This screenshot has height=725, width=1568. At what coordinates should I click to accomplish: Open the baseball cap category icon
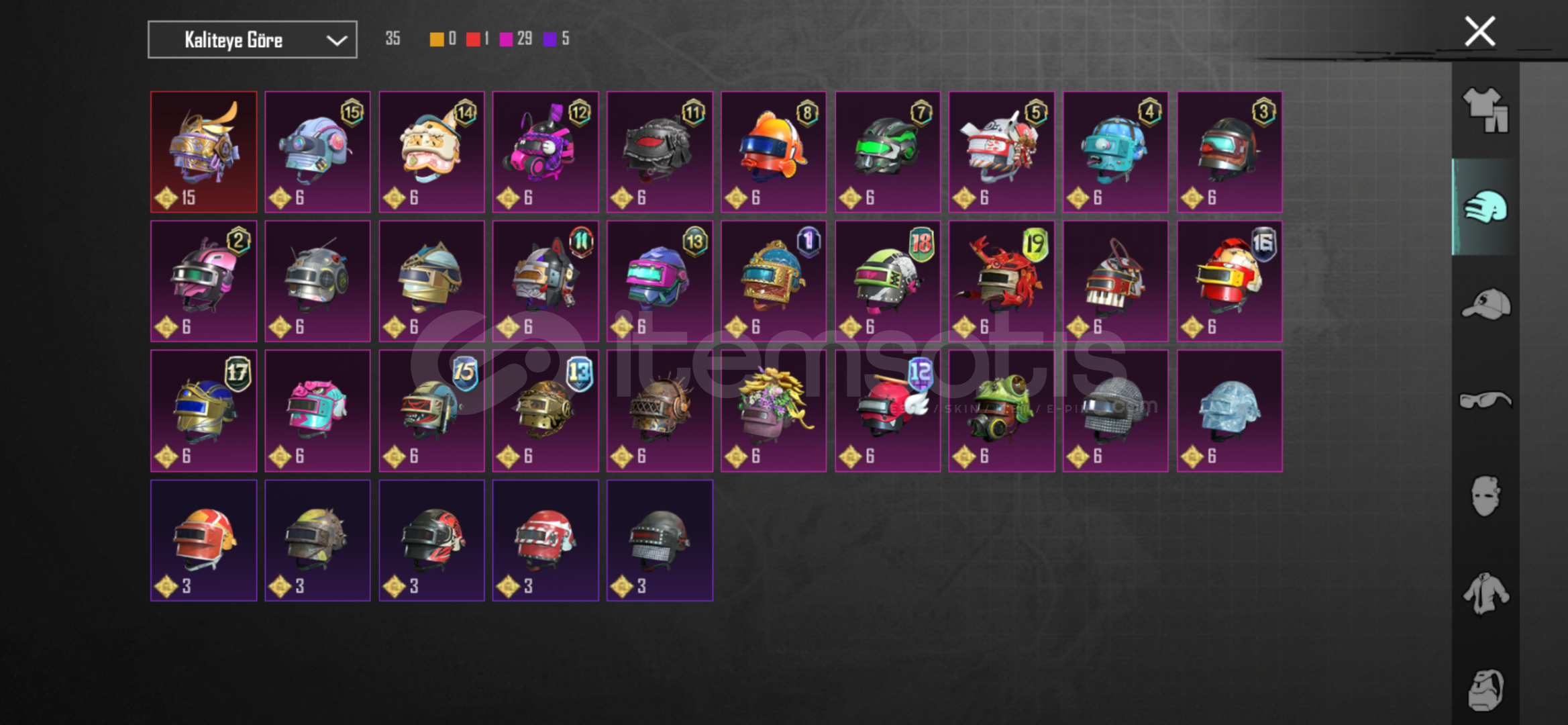[1485, 304]
